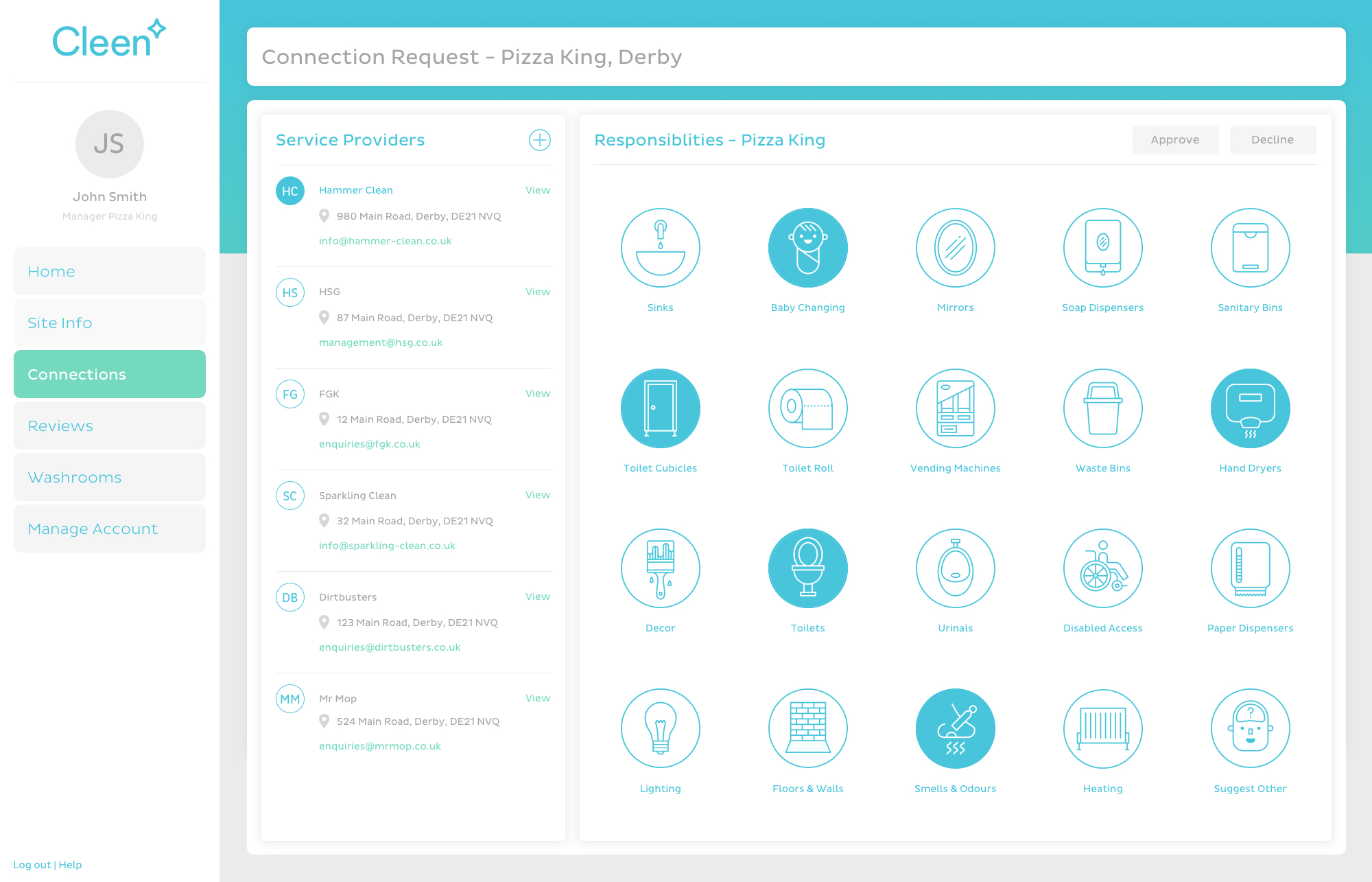Add a service provider with plus icon
Viewport: 1372px width, 882px height.
(540, 140)
